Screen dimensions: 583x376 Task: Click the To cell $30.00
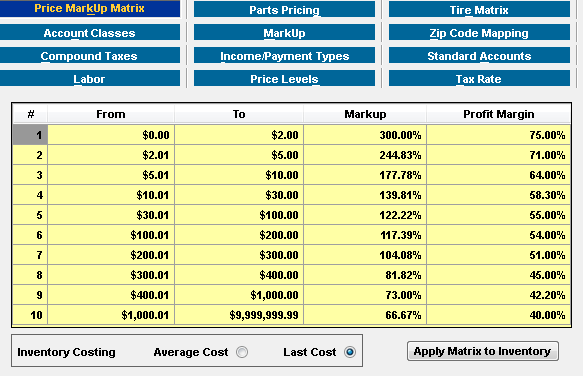239,195
